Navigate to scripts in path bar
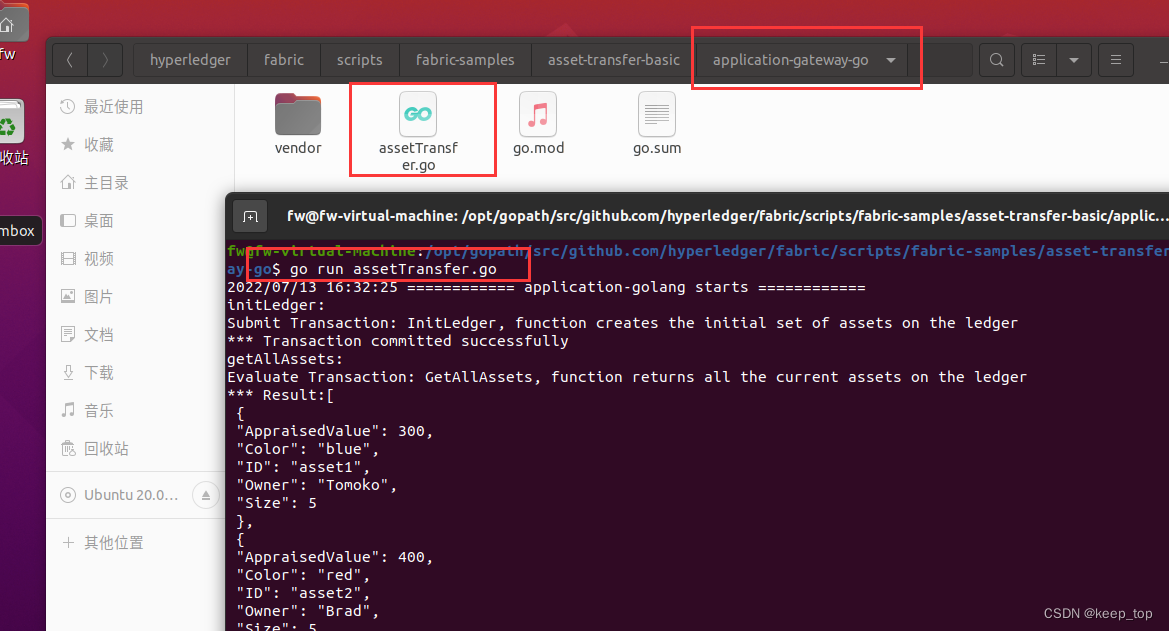 (359, 60)
